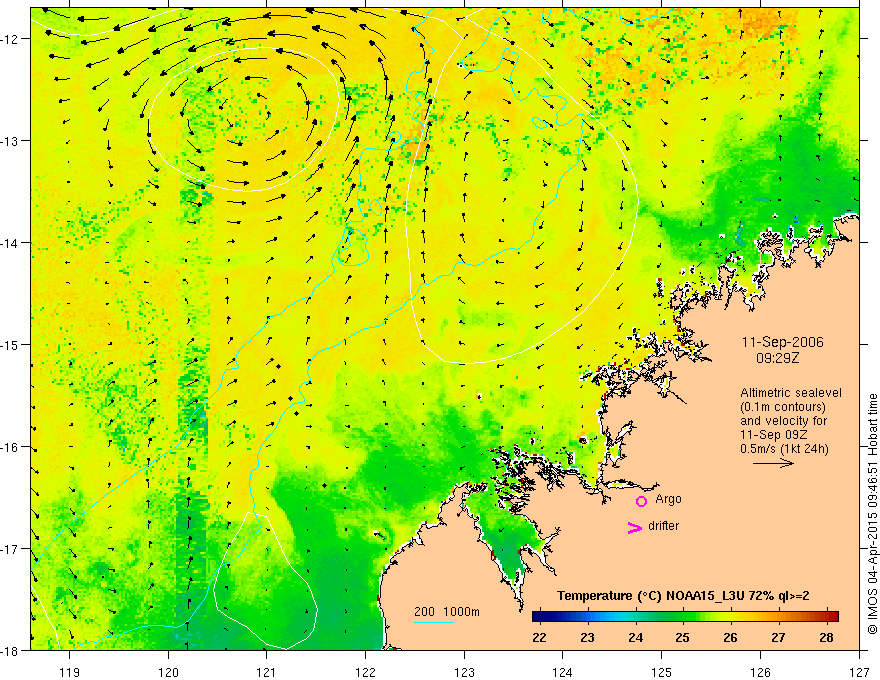
Task: Click the '127' longitude axis label
Action: (859, 672)
